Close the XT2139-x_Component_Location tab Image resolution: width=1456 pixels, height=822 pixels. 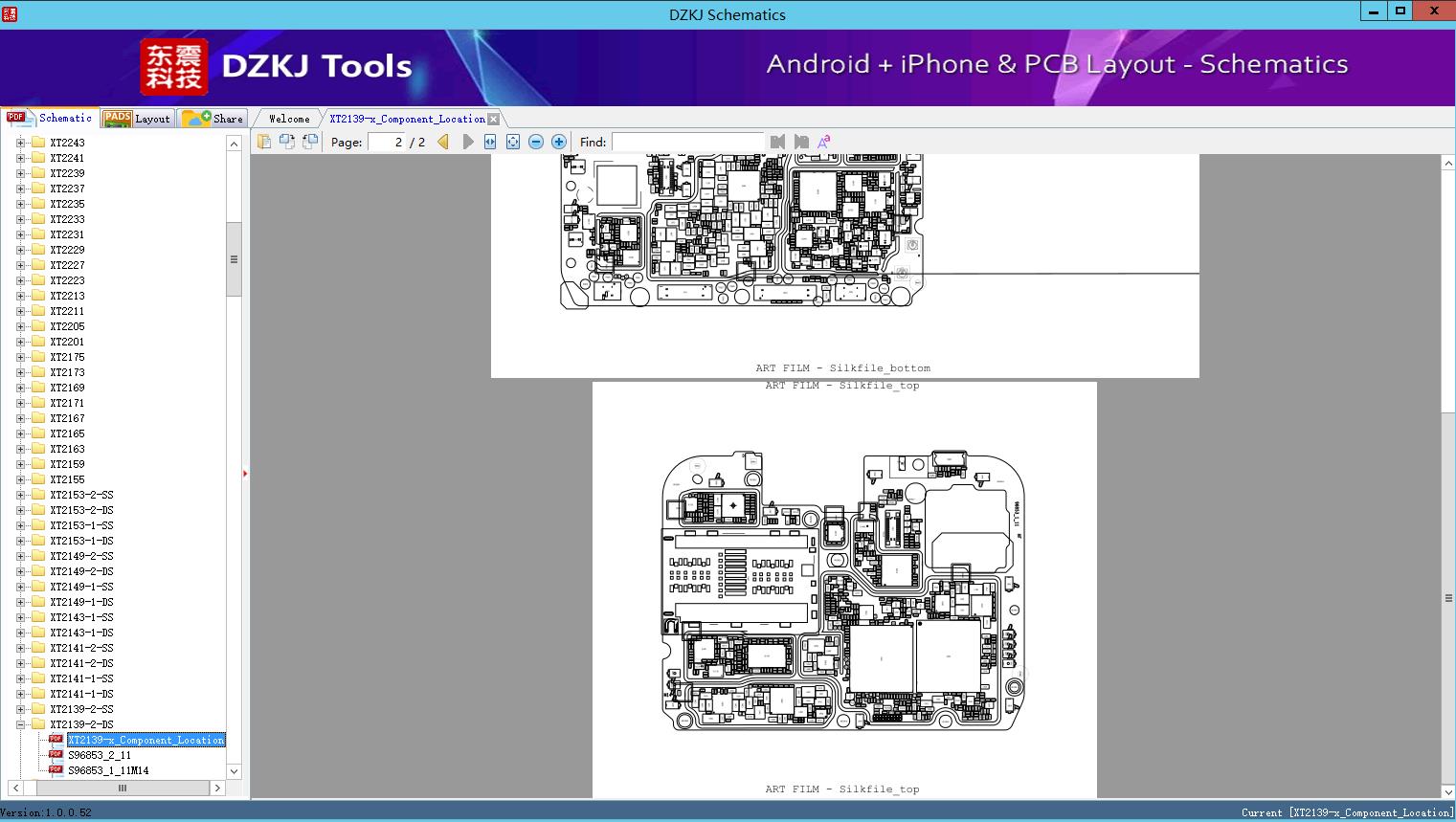(x=493, y=119)
